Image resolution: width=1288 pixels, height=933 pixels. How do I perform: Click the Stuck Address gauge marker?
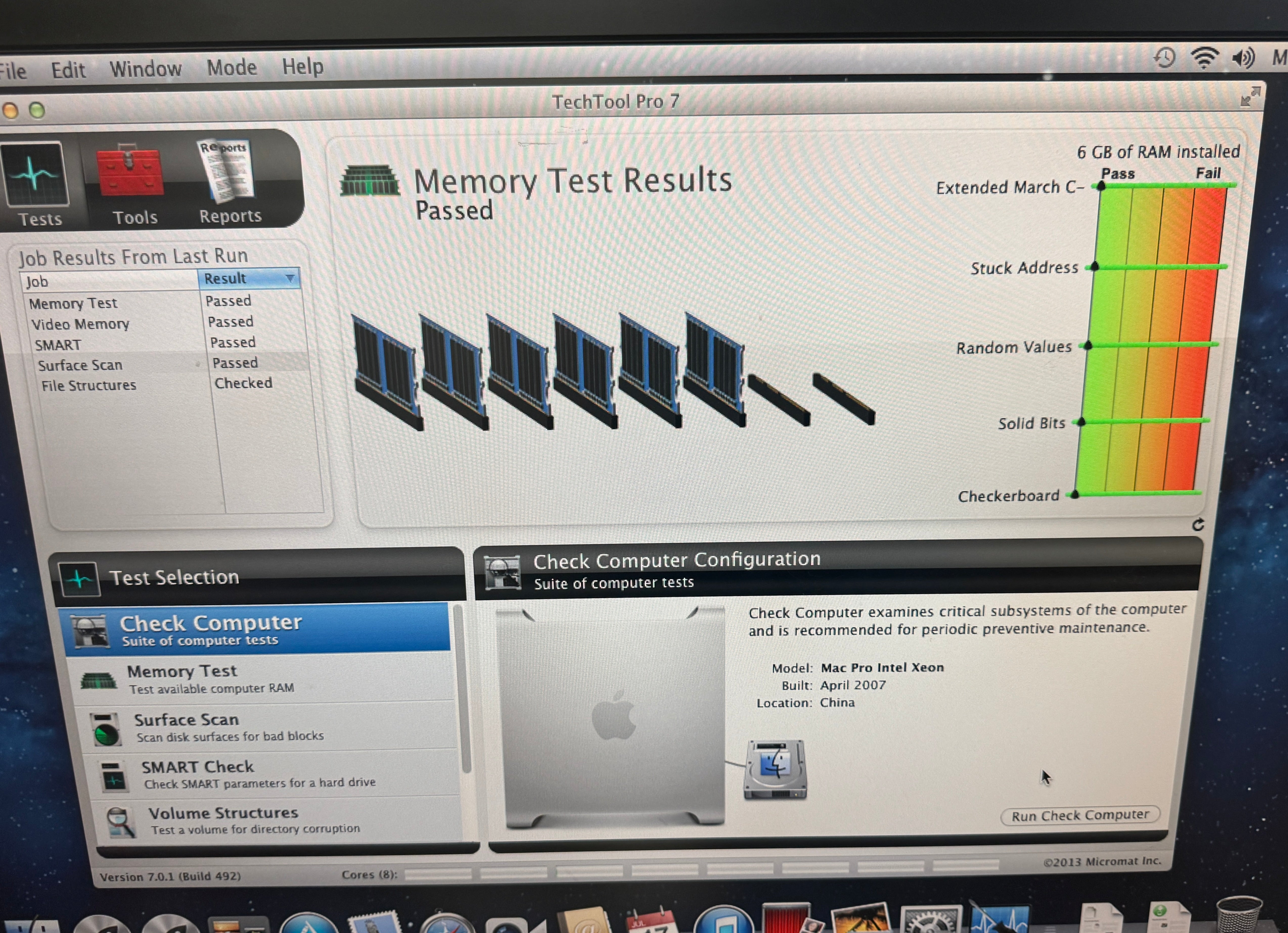click(1094, 266)
